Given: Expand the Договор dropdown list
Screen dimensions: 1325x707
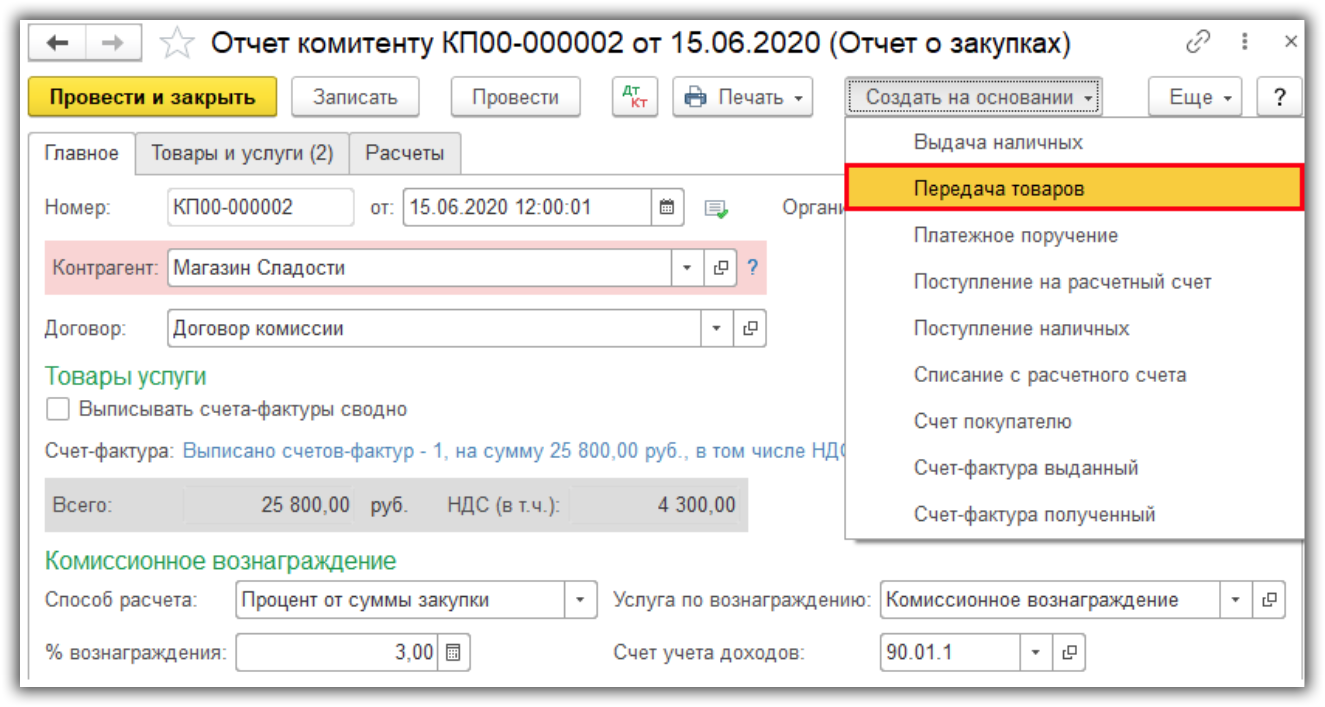Looking at the screenshot, I should (717, 328).
